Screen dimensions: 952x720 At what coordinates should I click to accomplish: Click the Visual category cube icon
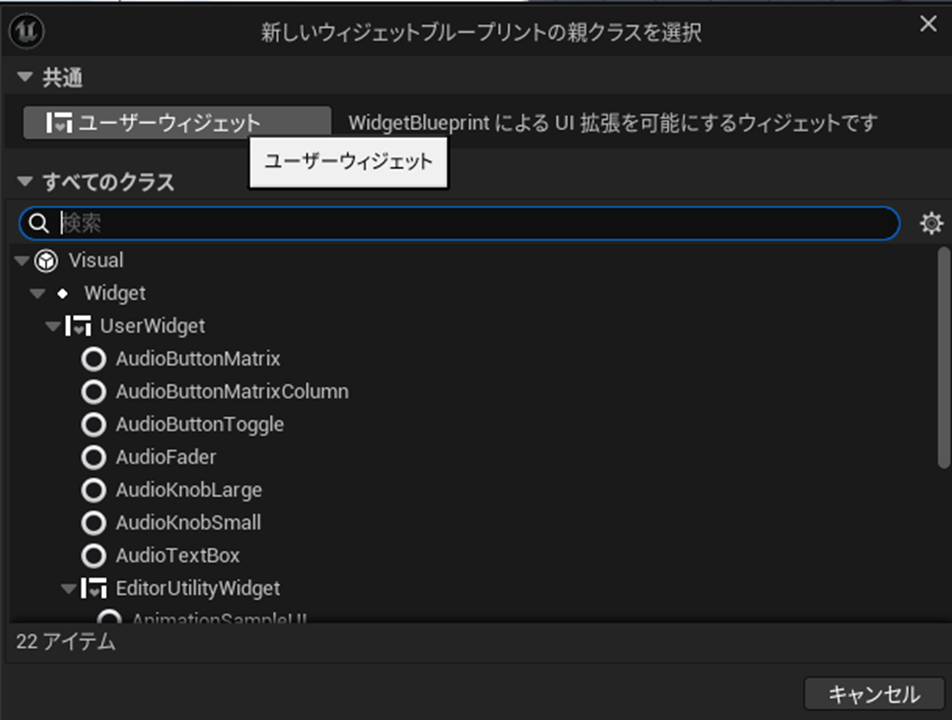point(46,261)
